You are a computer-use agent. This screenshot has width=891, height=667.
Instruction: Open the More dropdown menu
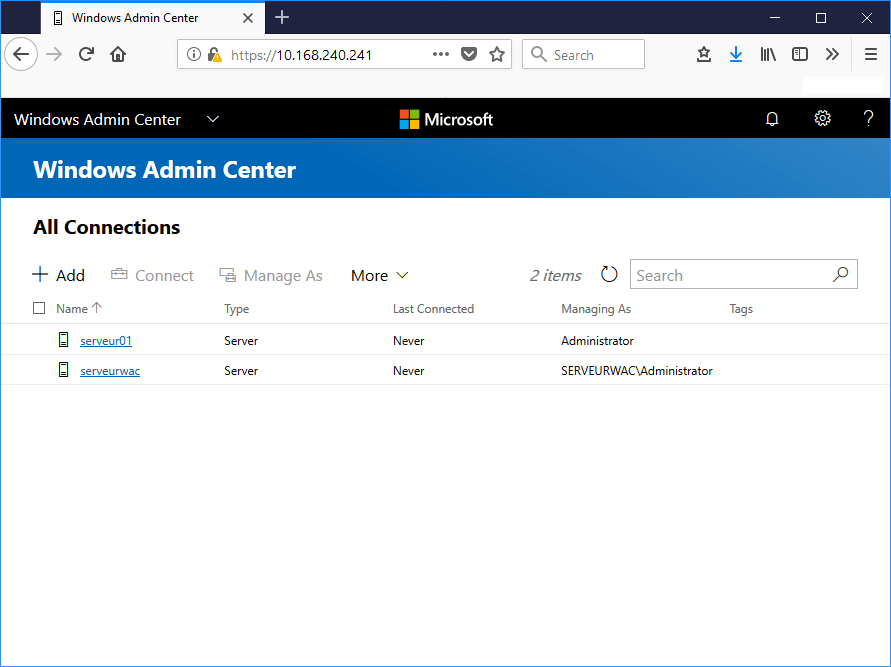click(380, 276)
